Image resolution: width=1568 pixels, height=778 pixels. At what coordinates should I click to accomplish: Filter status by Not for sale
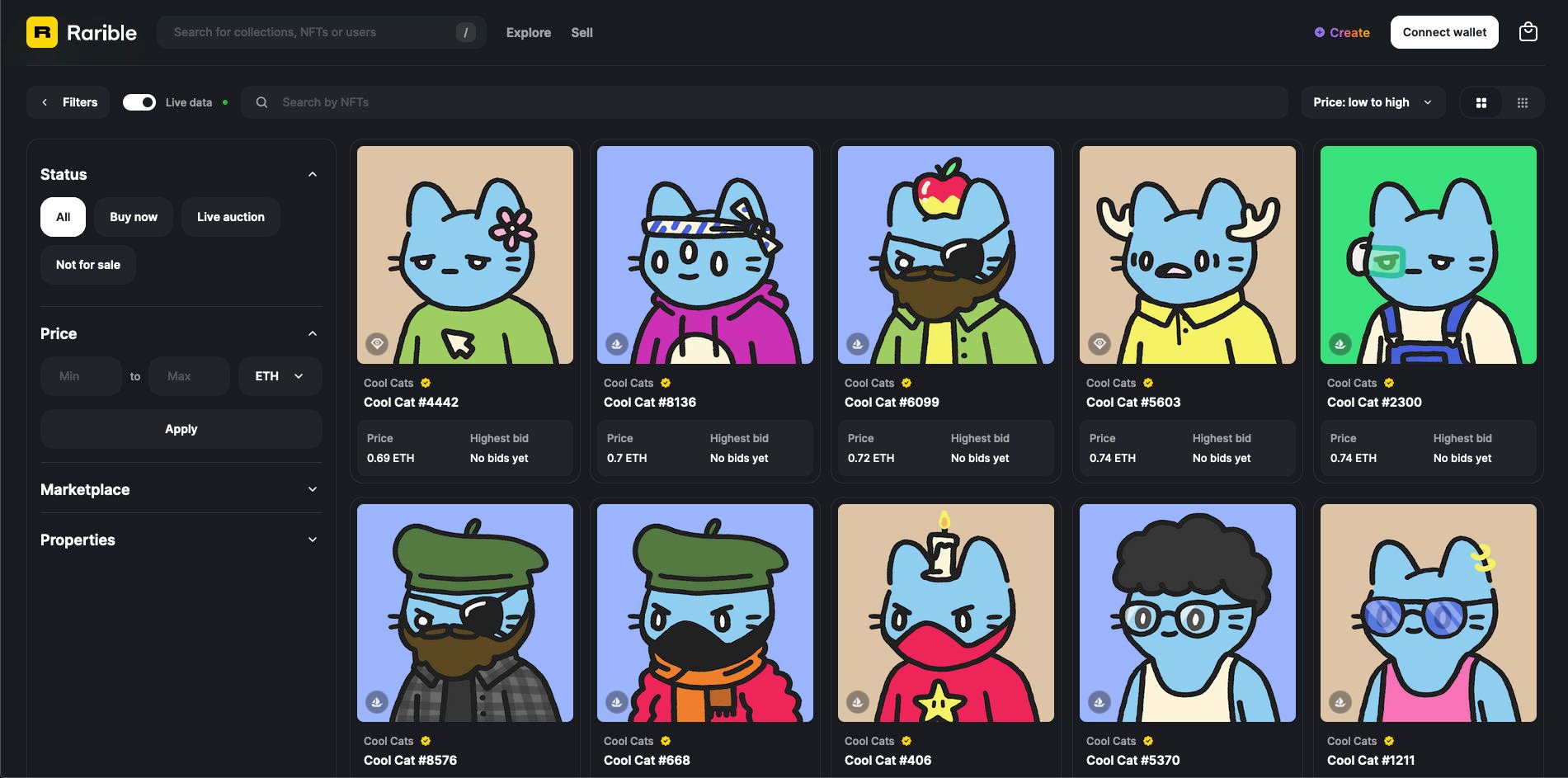point(88,265)
